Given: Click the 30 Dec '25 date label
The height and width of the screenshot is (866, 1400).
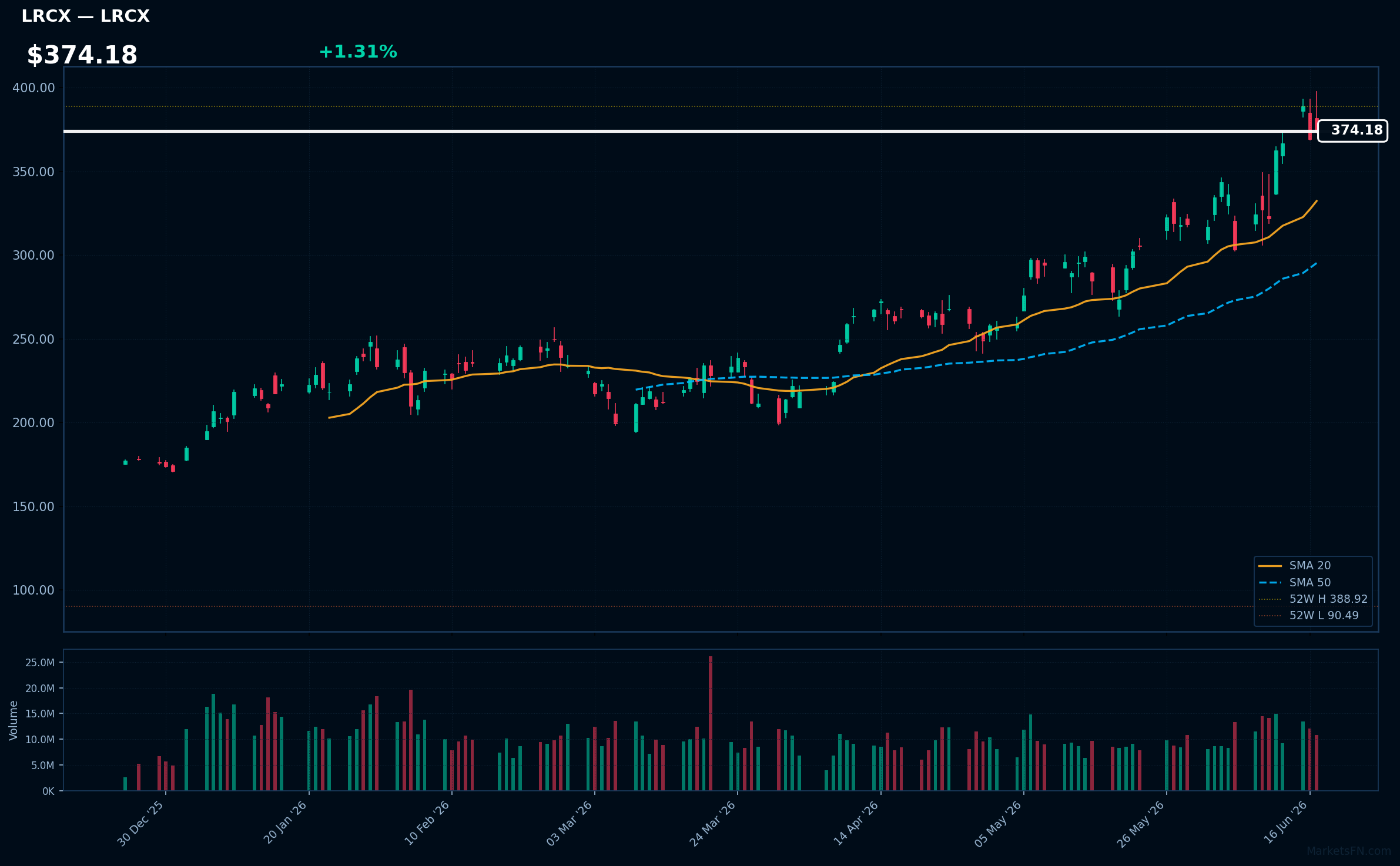Looking at the screenshot, I should point(140,824).
